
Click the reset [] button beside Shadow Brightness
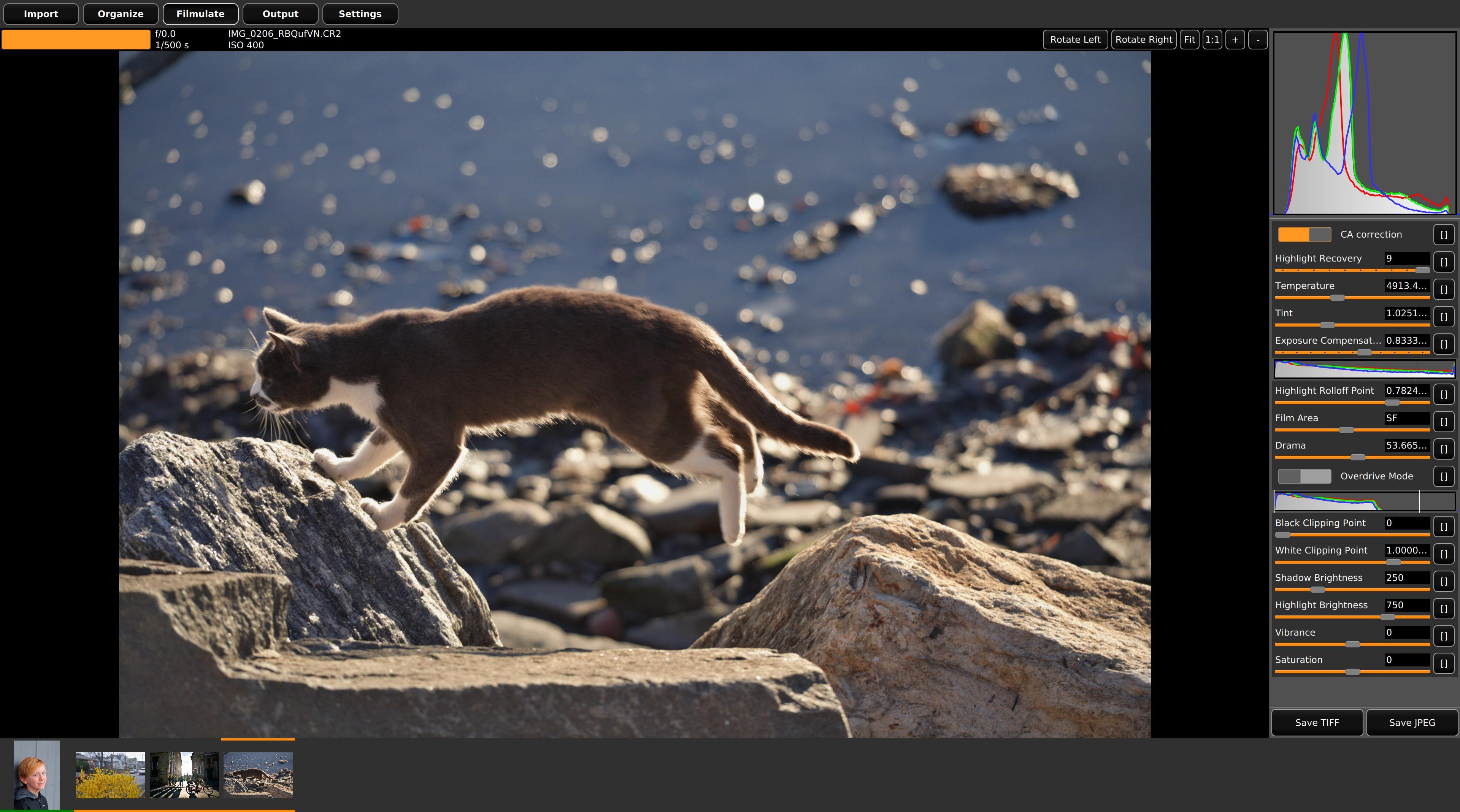(1444, 581)
